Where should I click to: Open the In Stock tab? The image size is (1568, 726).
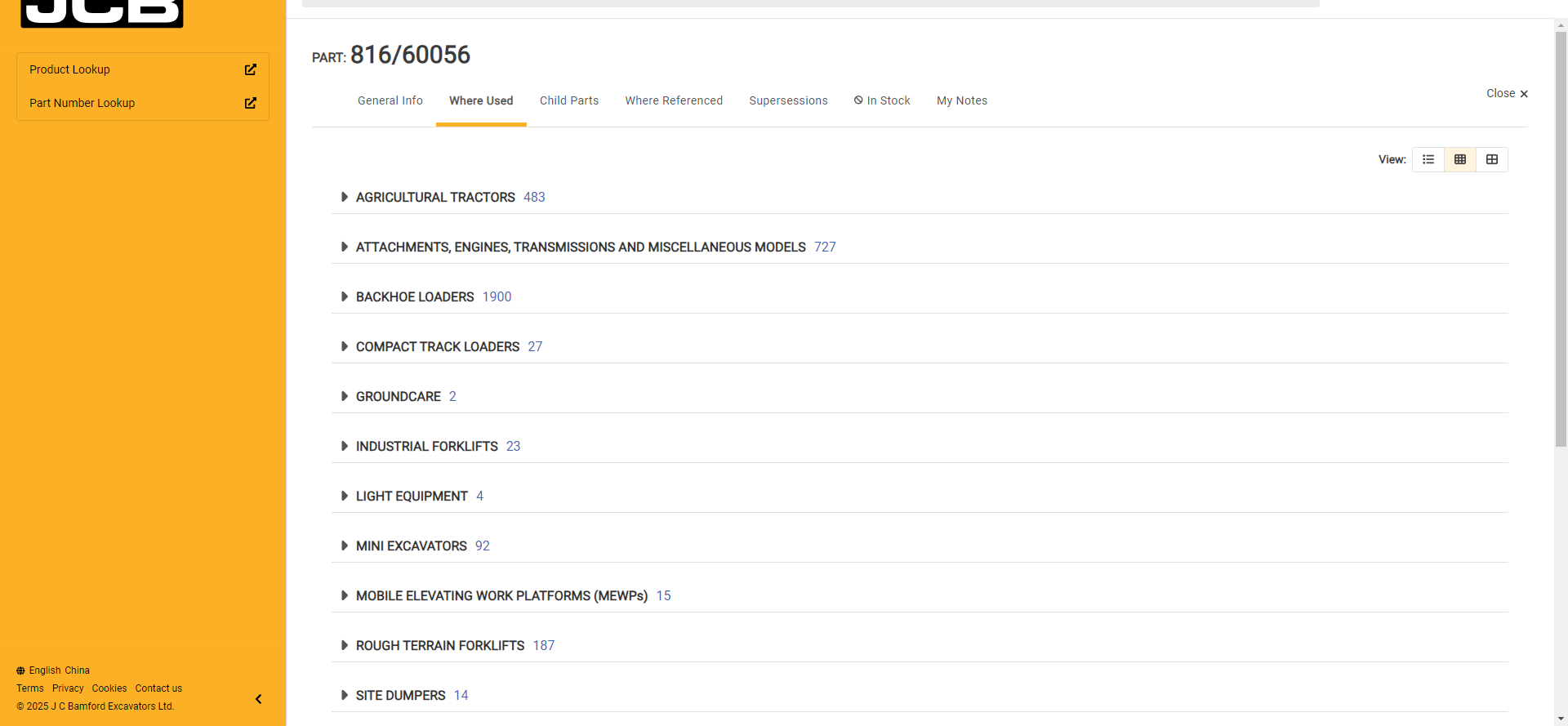tap(882, 100)
